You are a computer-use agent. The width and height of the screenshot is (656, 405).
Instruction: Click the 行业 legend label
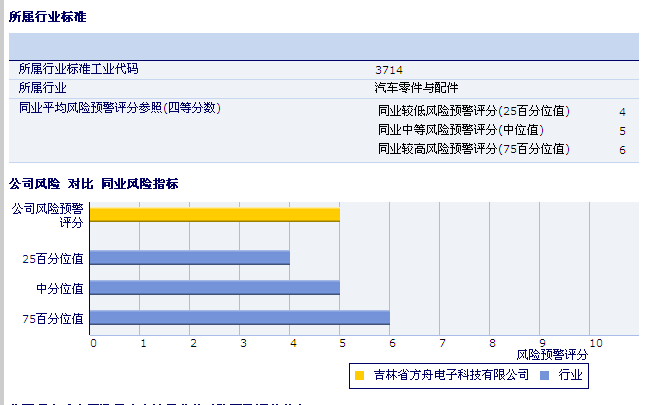(570, 376)
